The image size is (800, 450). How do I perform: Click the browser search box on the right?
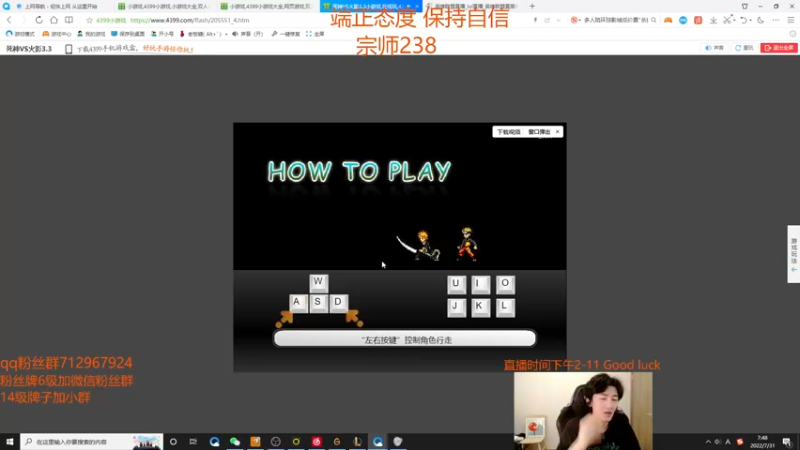tap(615, 20)
